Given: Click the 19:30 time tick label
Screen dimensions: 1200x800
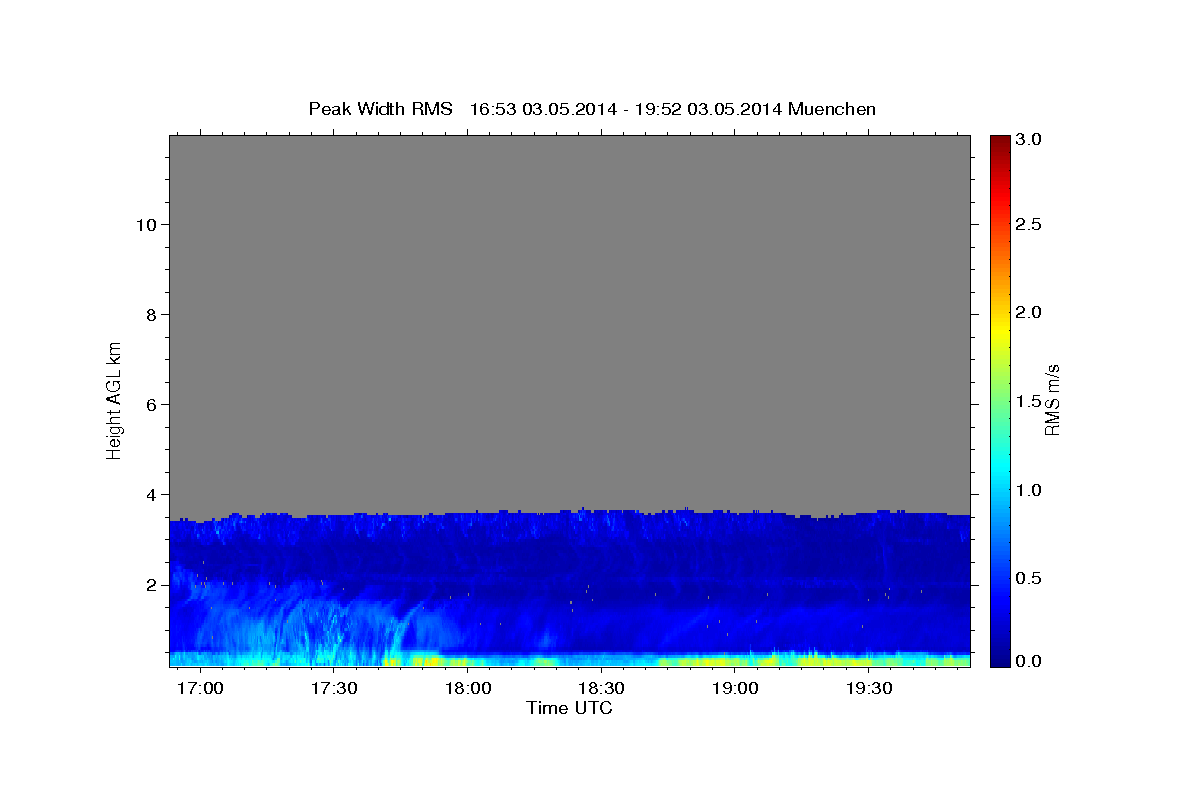Looking at the screenshot, I should pyautogui.click(x=870, y=689).
